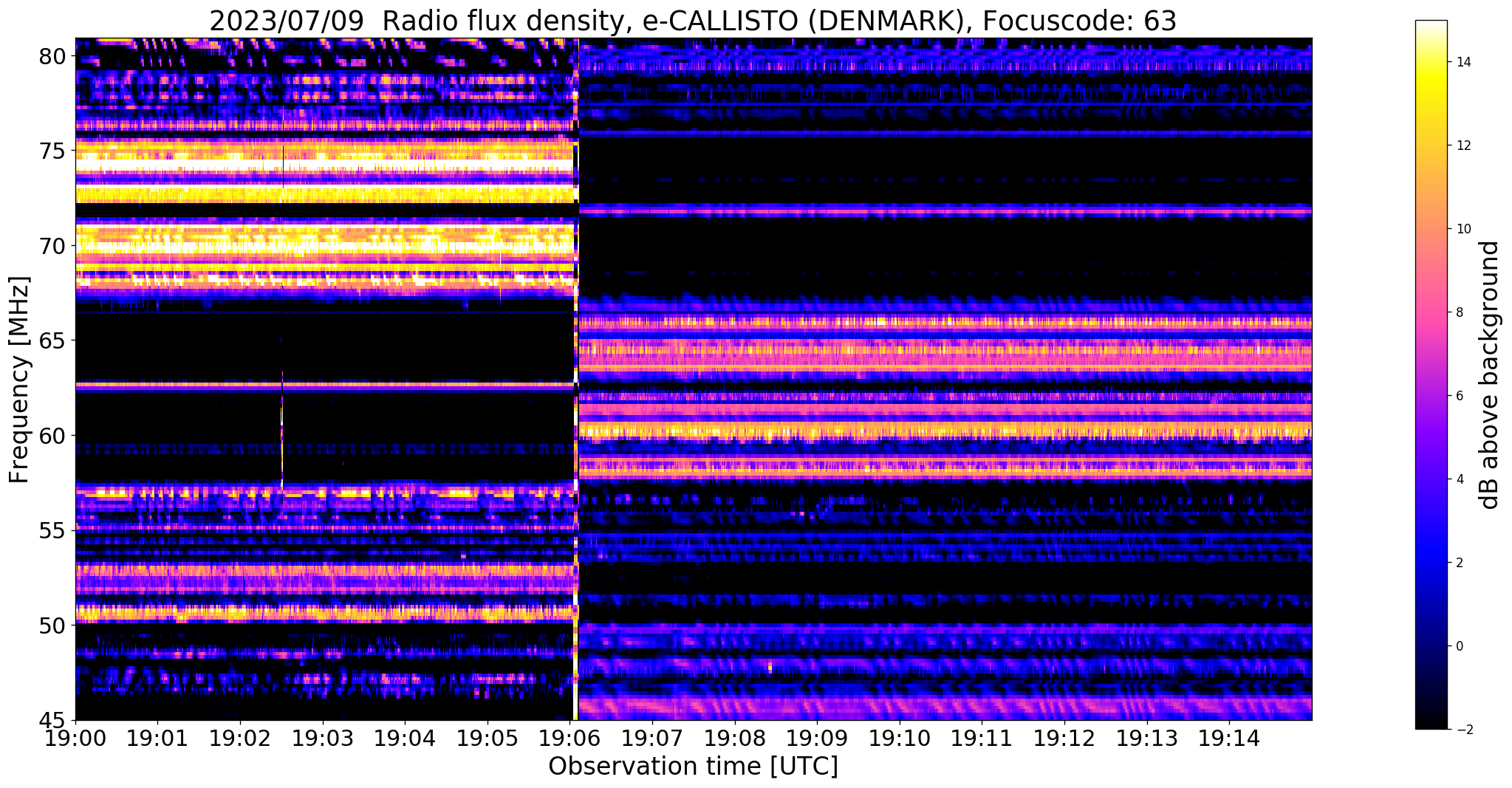
Task: Click the 45 MHz frequency tick label
Action: 54,720
